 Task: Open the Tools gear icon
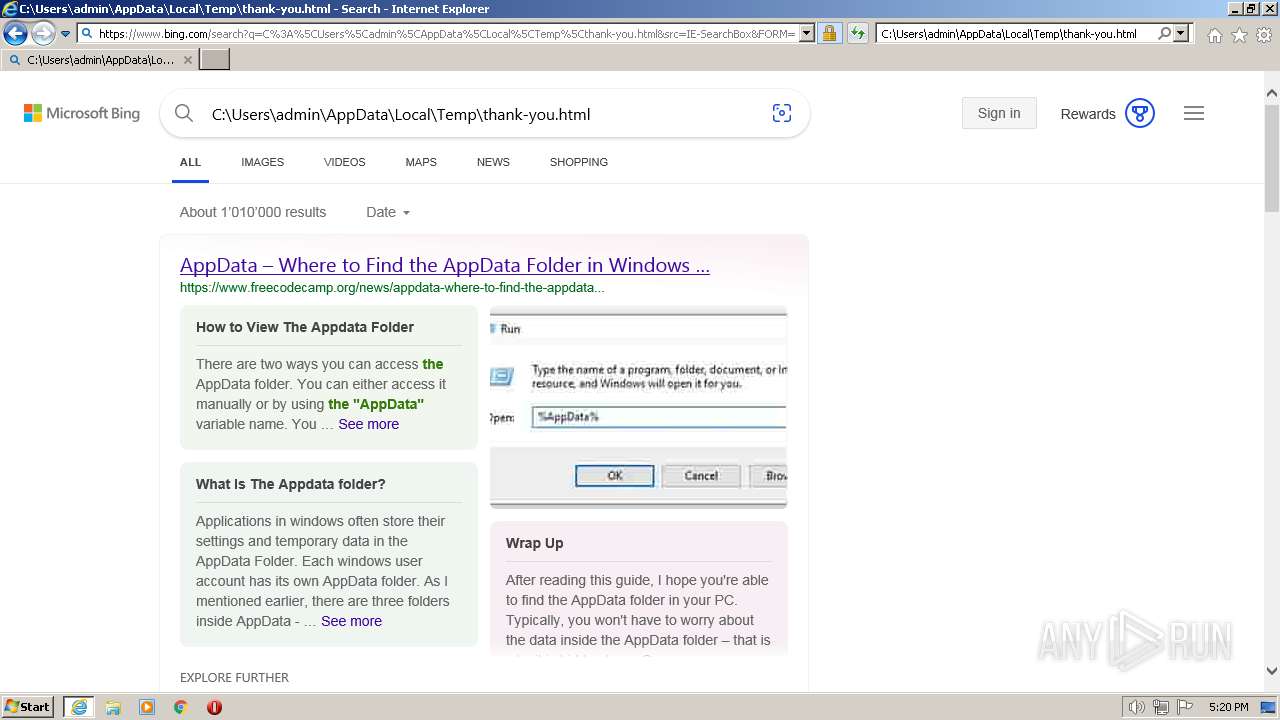click(1264, 35)
